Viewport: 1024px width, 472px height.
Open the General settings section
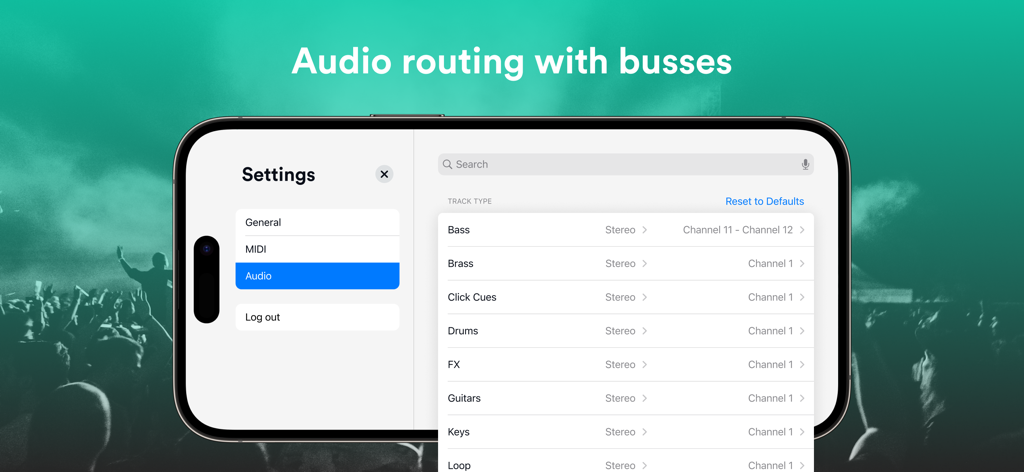click(x=317, y=223)
